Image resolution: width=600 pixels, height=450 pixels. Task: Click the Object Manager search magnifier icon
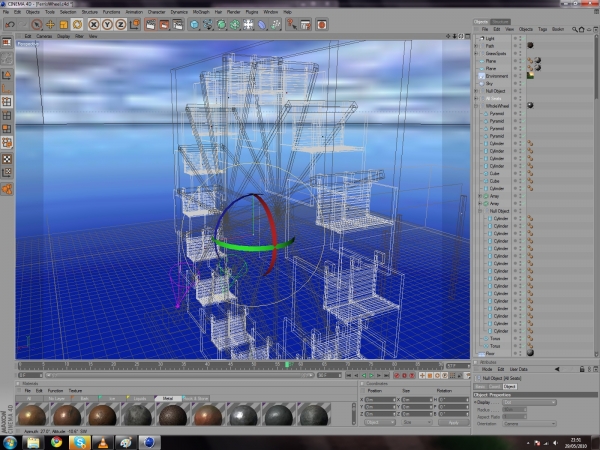pyautogui.click(x=574, y=29)
